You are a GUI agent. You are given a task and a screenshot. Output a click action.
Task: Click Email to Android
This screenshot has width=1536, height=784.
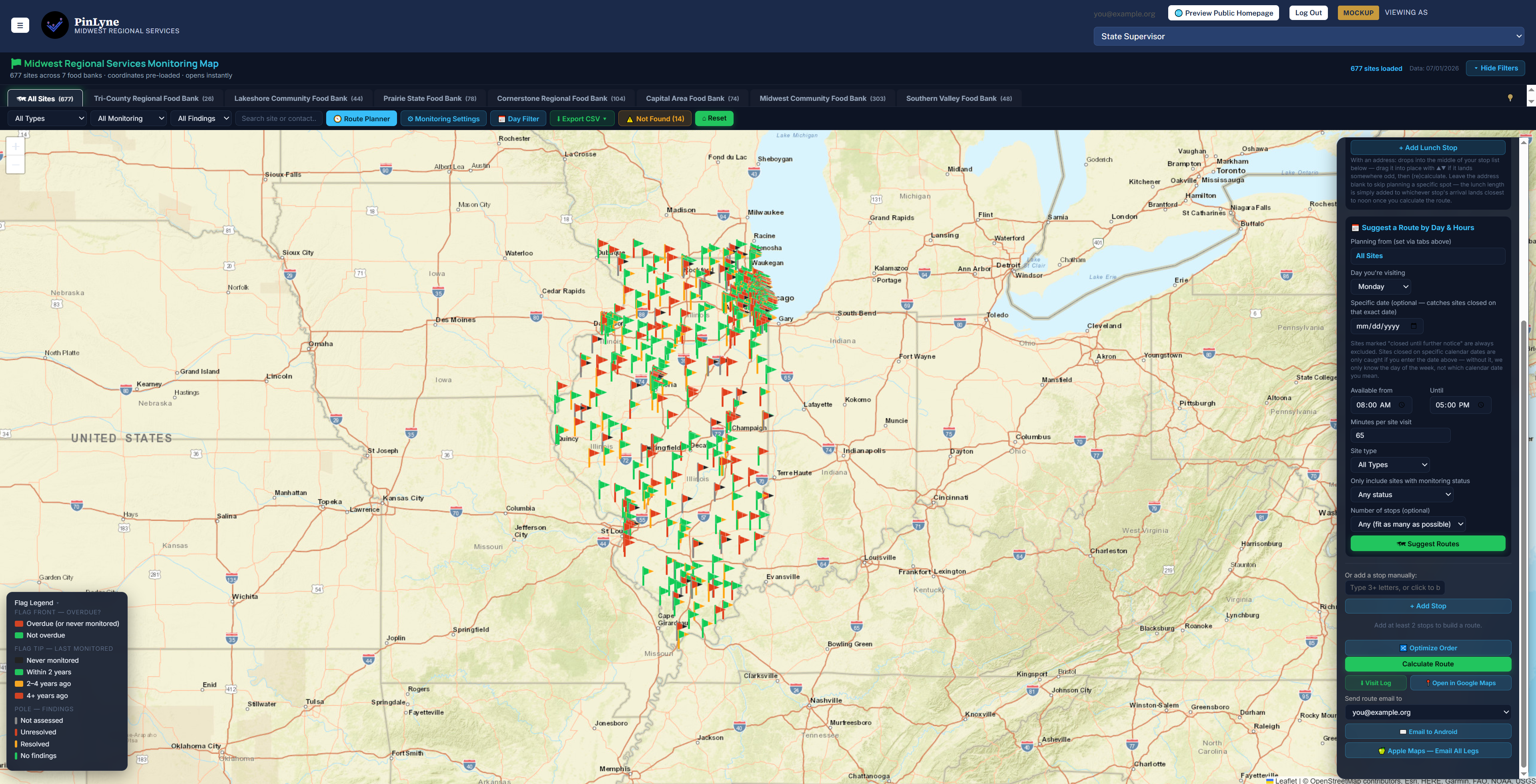(1428, 732)
